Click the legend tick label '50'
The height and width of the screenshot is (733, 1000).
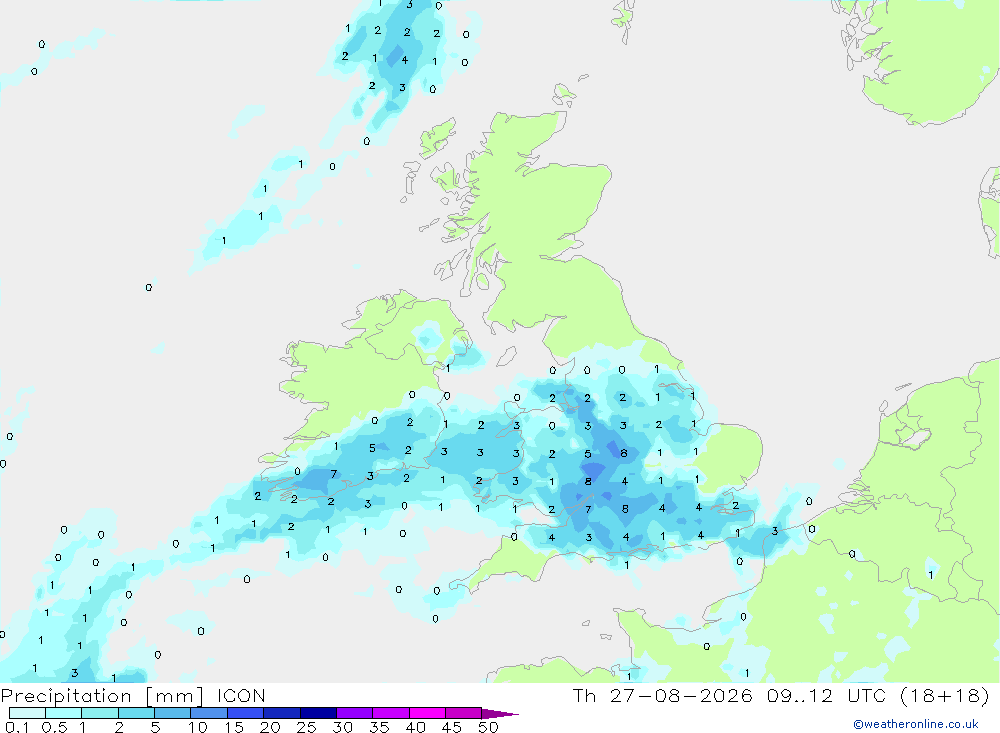(x=488, y=727)
